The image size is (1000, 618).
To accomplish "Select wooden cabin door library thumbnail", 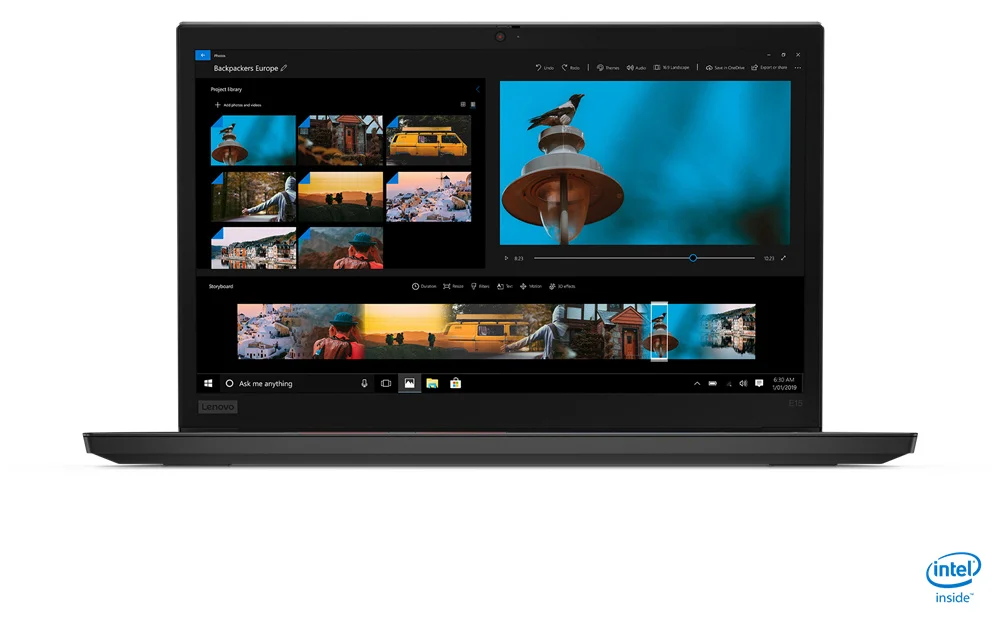I will (x=341, y=140).
